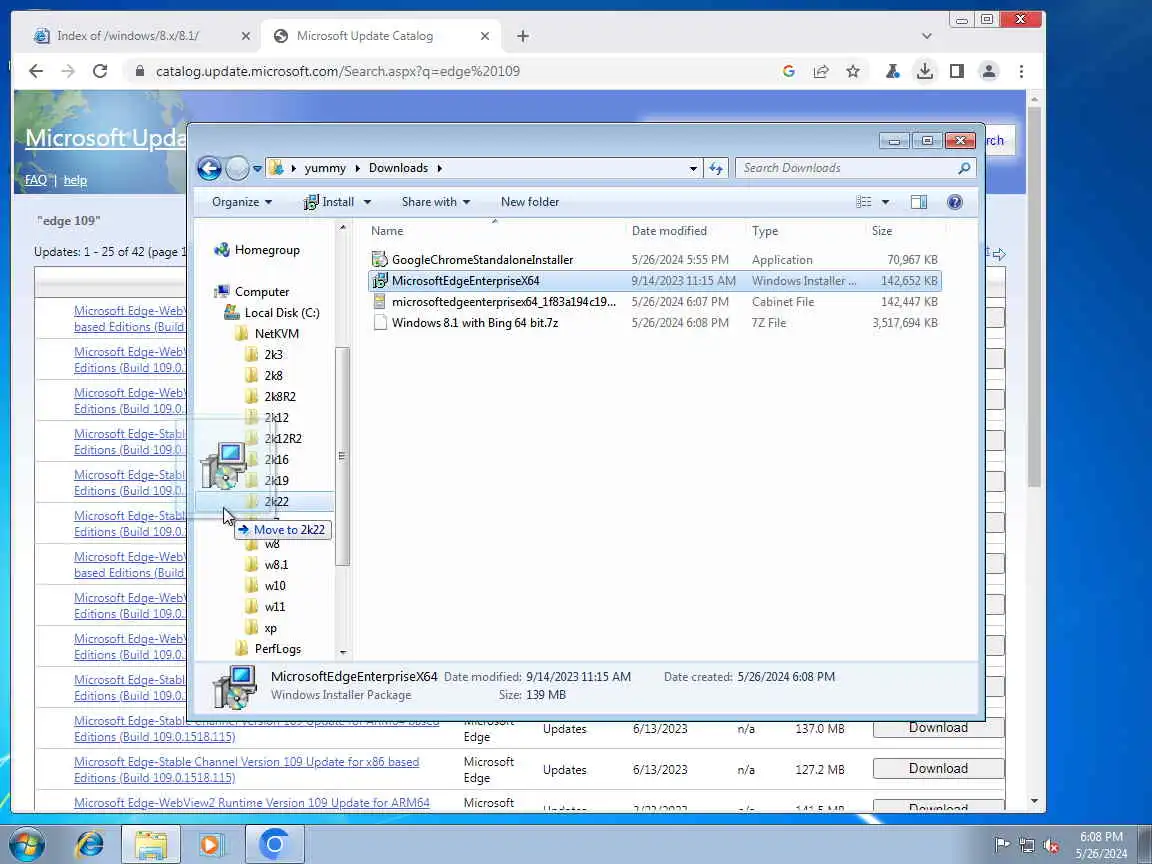Select the NetKVM folder in tree
This screenshot has width=1152, height=864.
(x=276, y=334)
